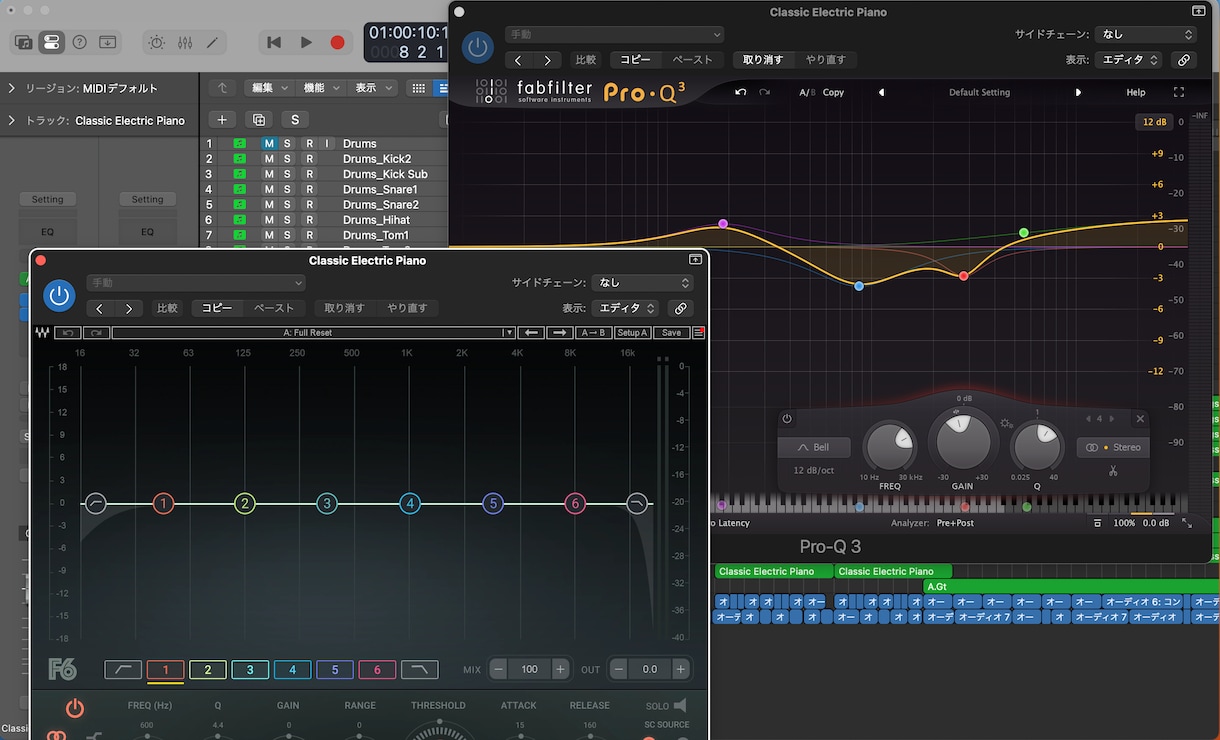Open the Bell filter shape dropdown

coord(814,447)
